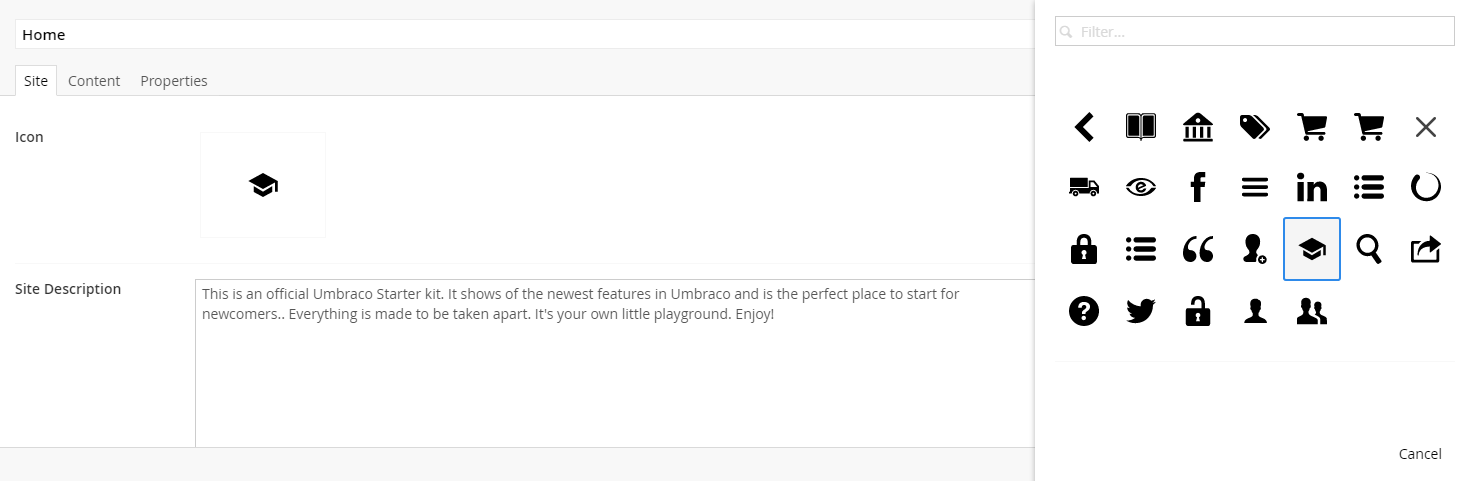Choose the question mark help icon
This screenshot has width=1467, height=481.
(1084, 311)
